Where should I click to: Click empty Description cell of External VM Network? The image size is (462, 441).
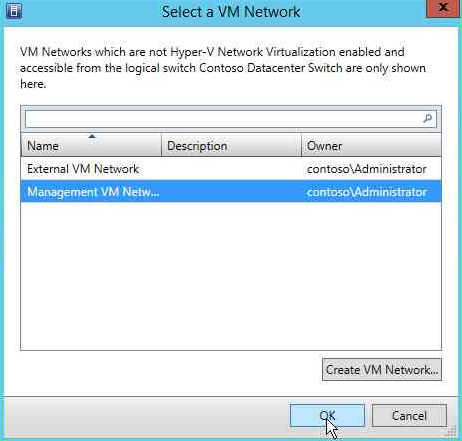click(231, 169)
